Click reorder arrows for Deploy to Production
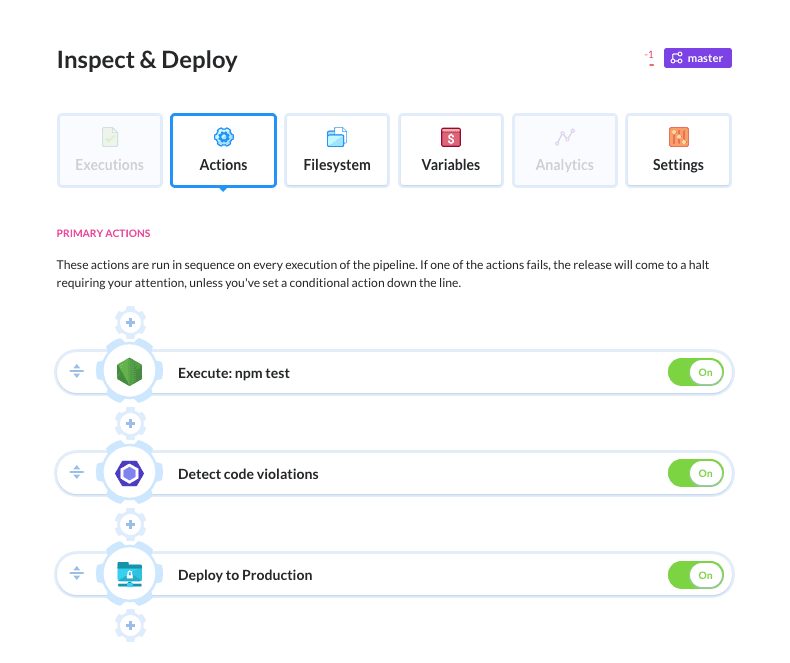 76,574
